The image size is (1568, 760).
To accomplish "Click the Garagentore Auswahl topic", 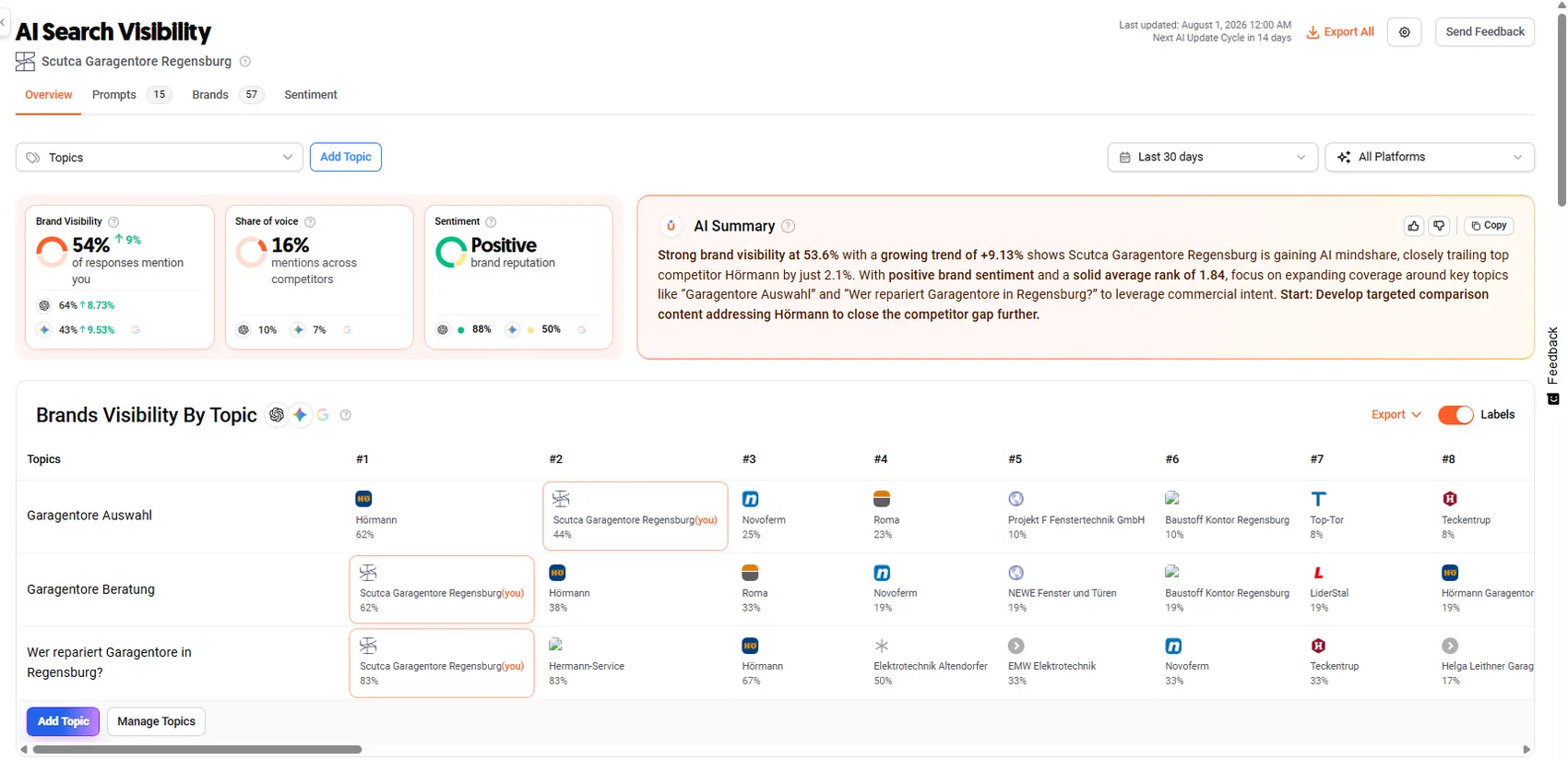I will 89,516.
